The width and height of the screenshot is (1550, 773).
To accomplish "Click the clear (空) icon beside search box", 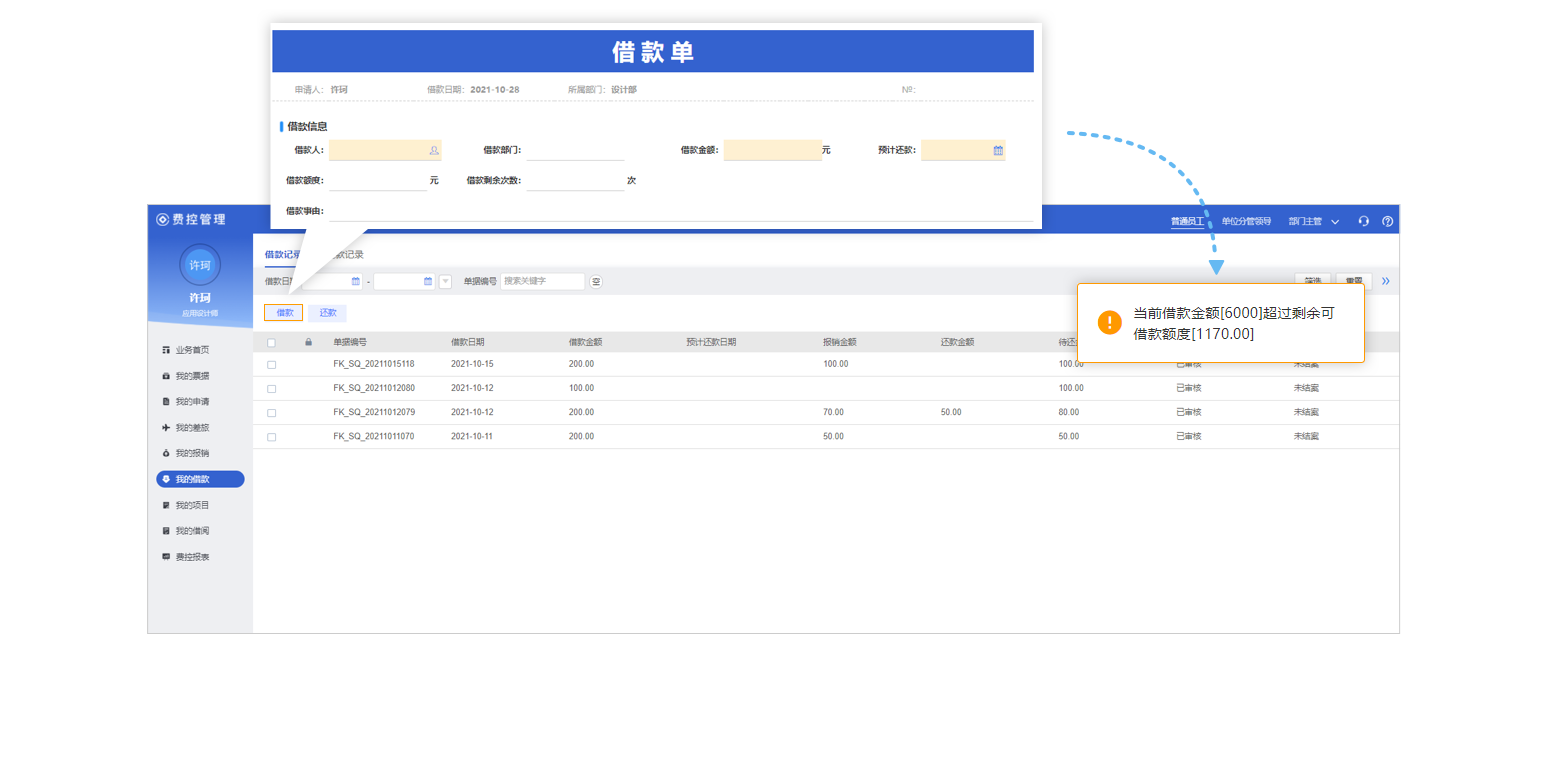I will (596, 282).
